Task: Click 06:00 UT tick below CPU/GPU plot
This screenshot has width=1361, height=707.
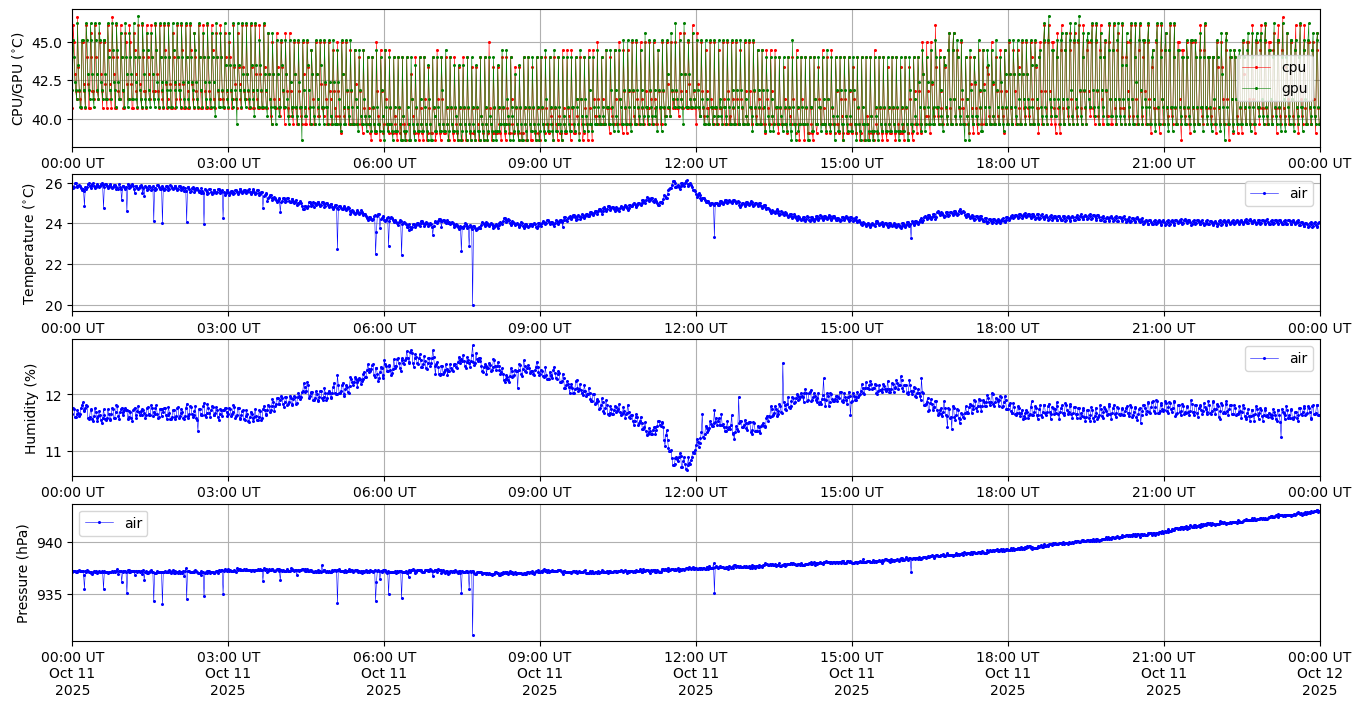Action: [383, 162]
